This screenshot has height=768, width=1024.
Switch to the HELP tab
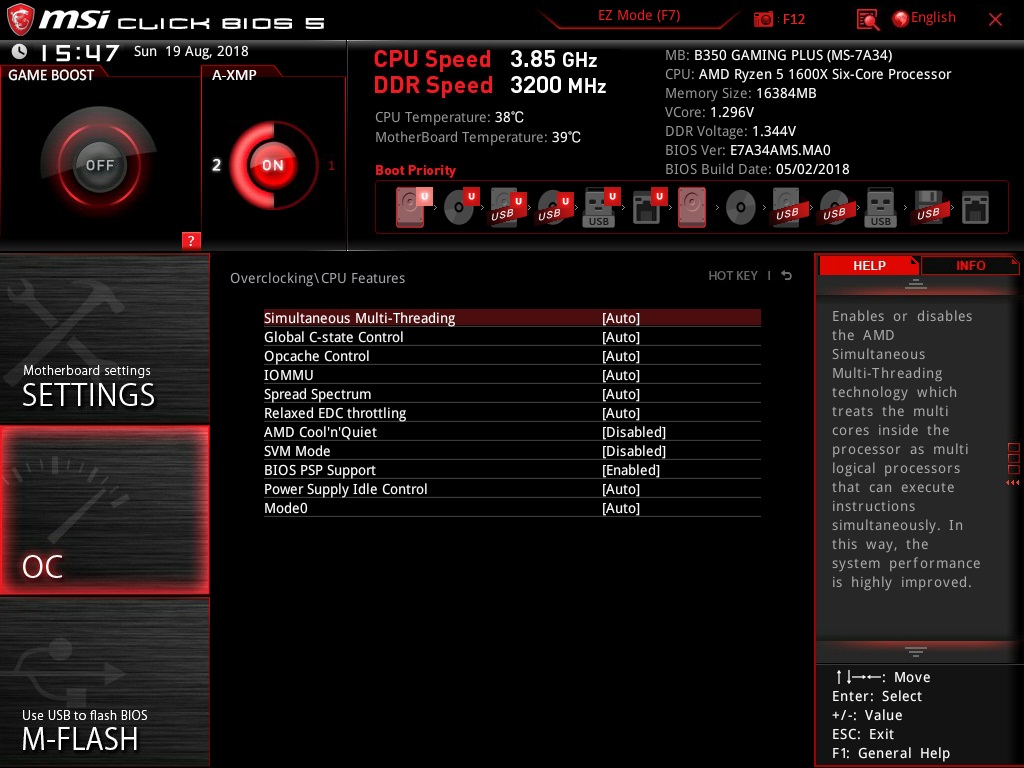click(869, 265)
